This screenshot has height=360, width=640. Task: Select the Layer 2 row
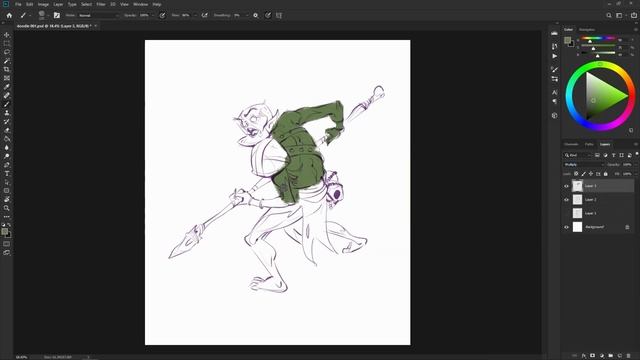598,200
